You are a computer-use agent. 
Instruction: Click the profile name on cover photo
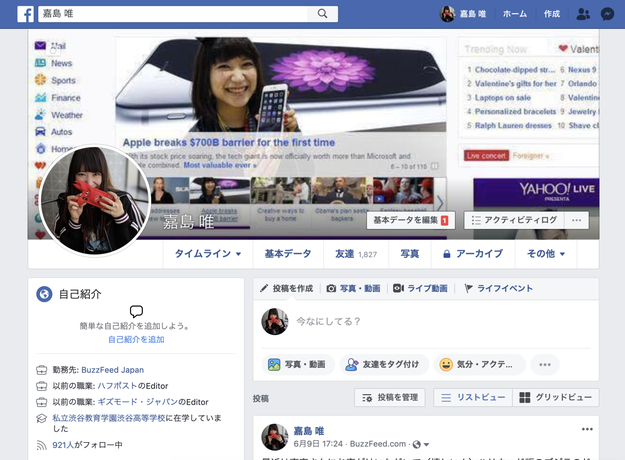(x=189, y=221)
